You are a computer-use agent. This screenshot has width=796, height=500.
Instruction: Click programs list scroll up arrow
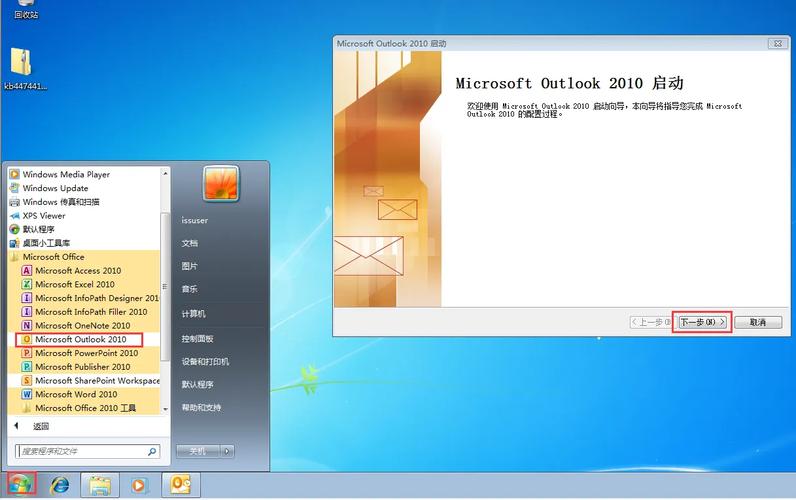click(x=165, y=173)
